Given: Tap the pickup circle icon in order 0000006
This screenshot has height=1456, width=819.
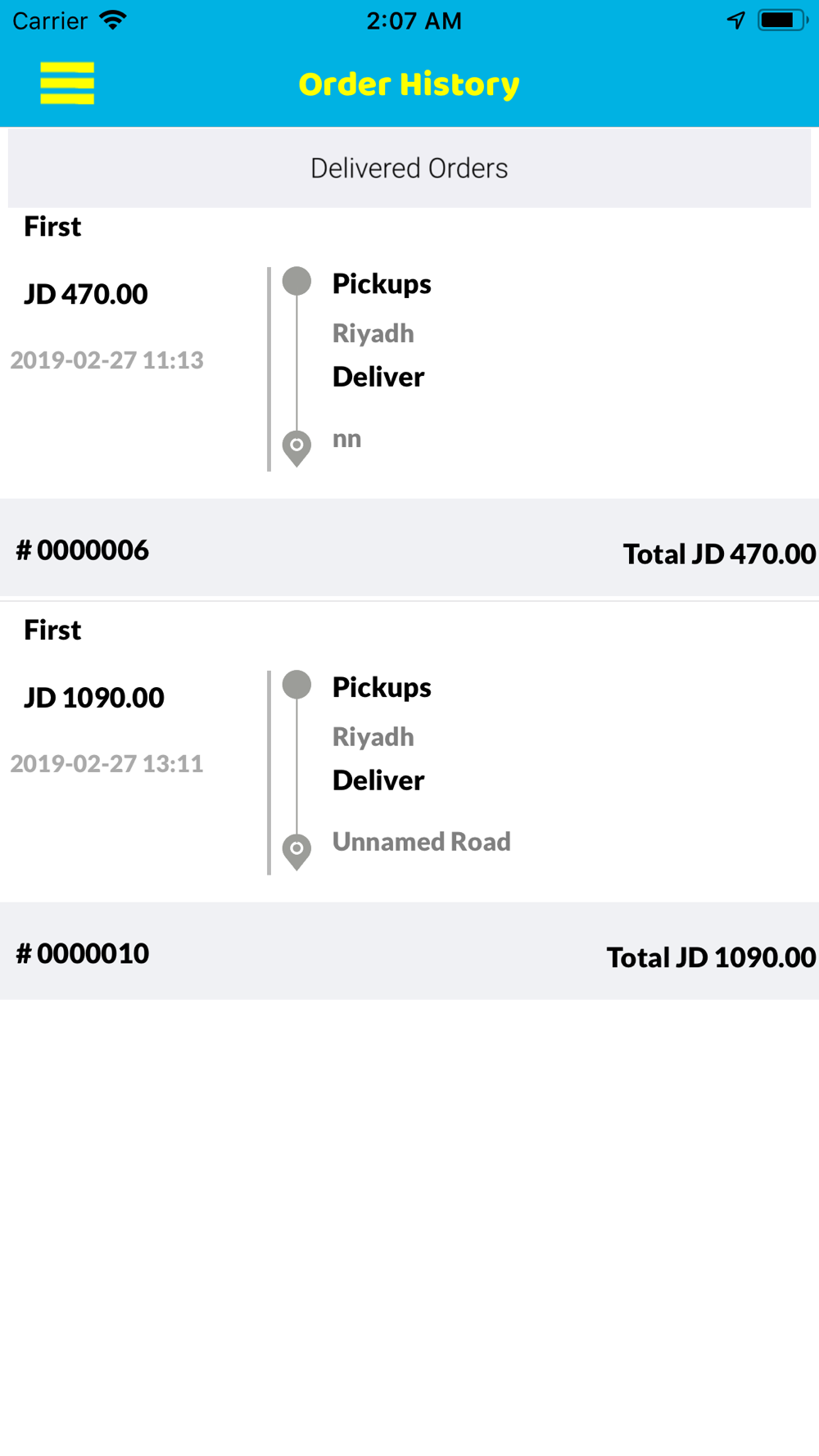Looking at the screenshot, I should click(296, 281).
